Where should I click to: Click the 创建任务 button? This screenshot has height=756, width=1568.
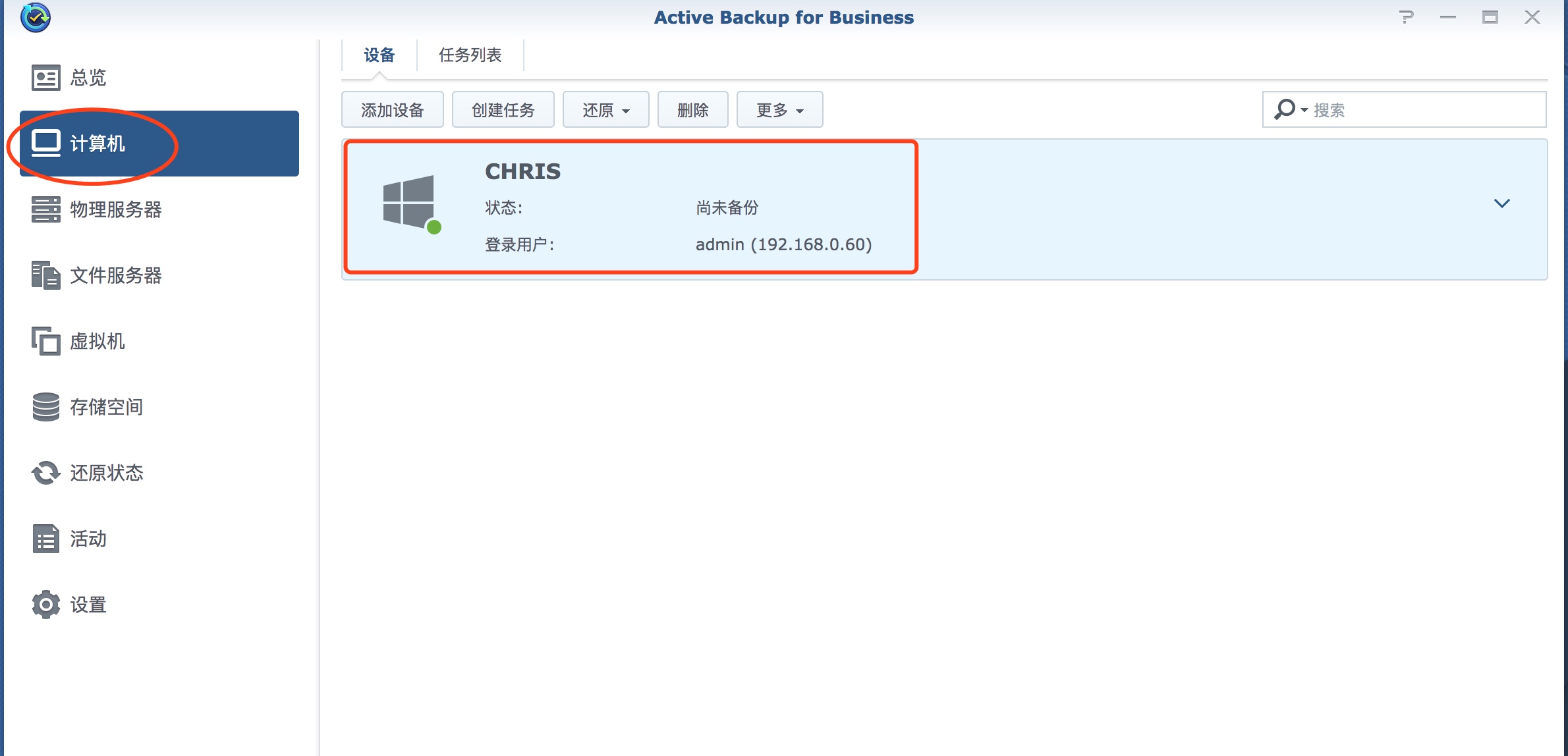[503, 109]
